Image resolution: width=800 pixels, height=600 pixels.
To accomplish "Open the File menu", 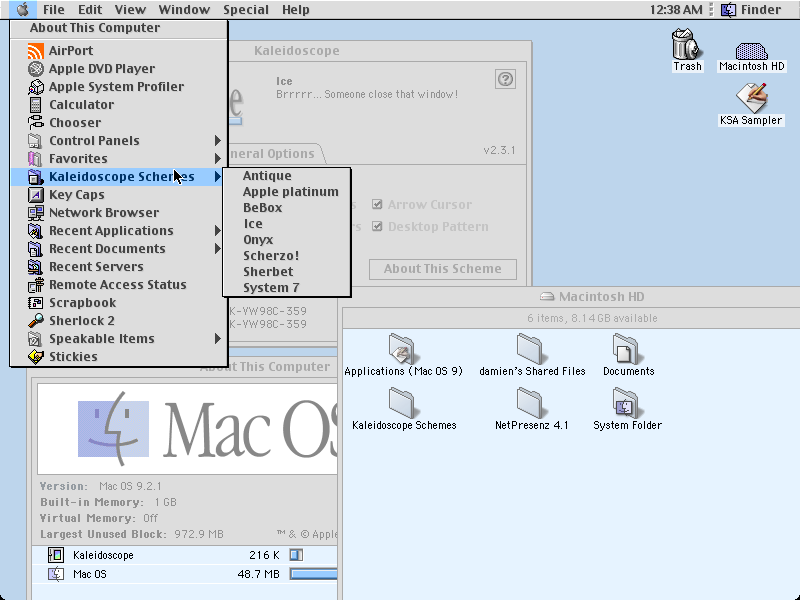I will point(54,10).
